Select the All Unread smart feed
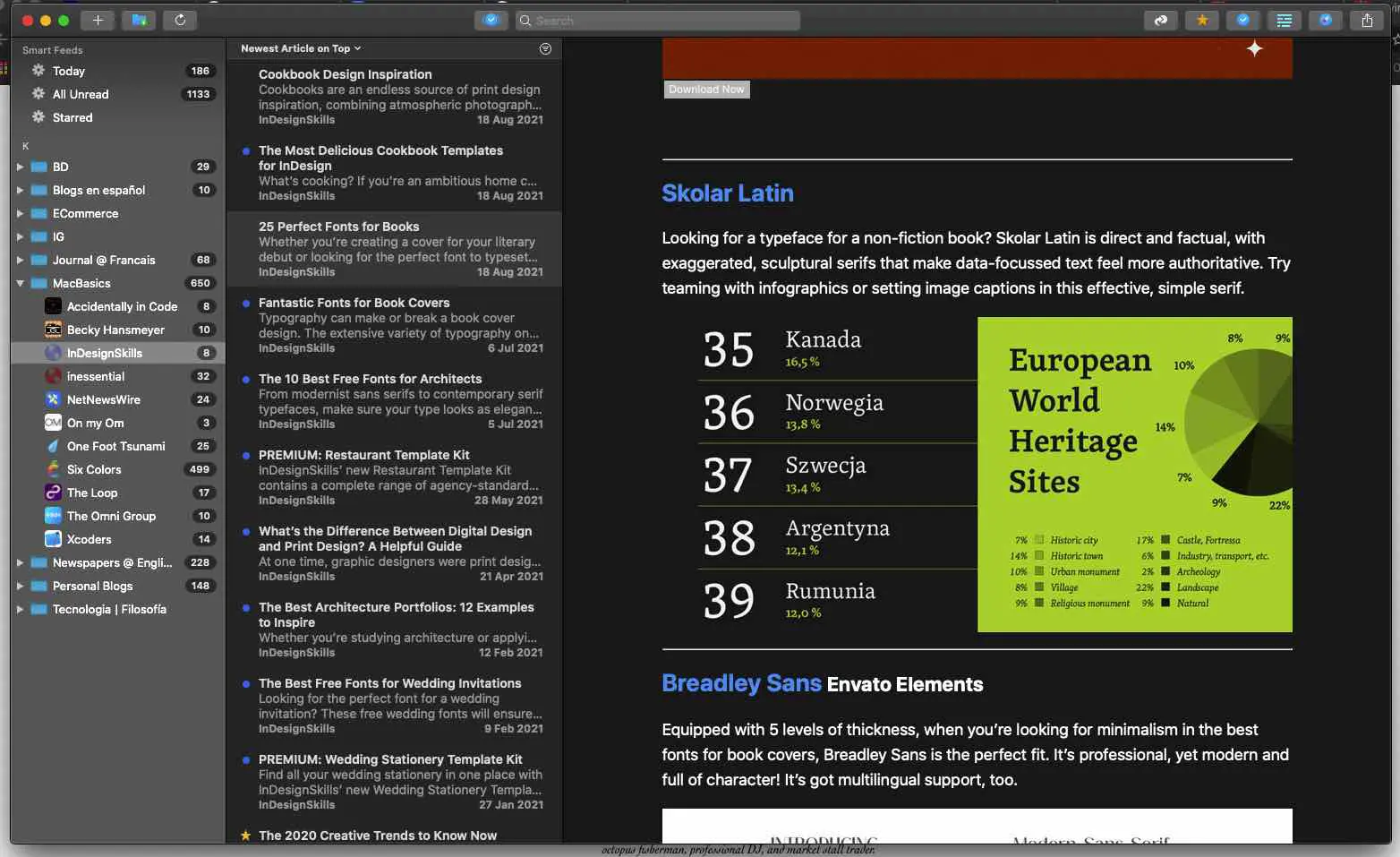 tap(81, 94)
